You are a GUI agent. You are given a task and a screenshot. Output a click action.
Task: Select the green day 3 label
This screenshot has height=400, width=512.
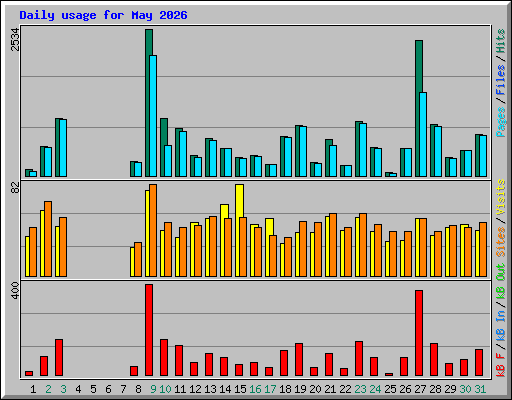coord(63,389)
